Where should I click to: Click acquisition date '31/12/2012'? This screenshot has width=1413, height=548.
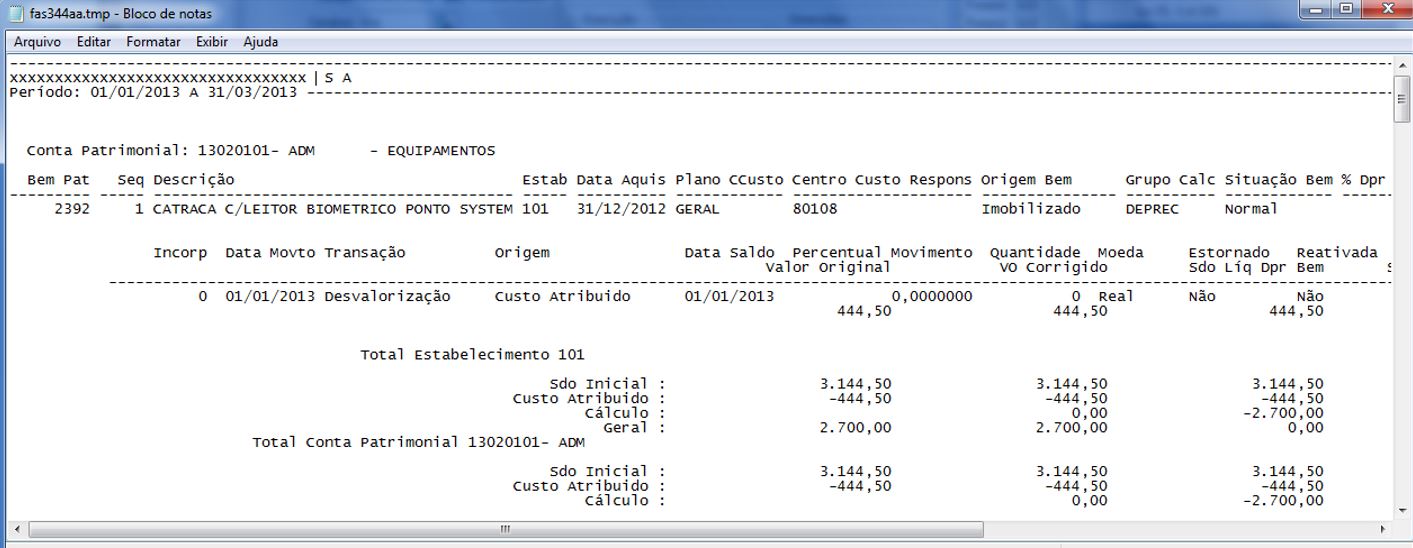coord(621,209)
